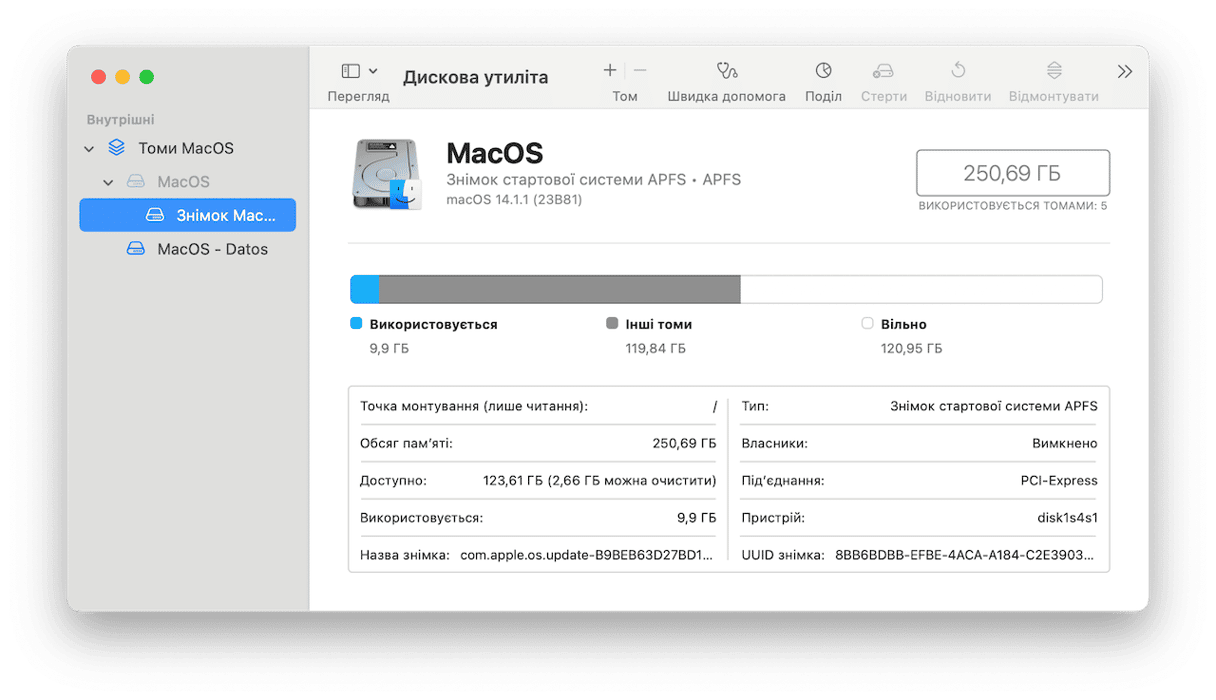This screenshot has height=700, width=1216.
Task: Select MacOS - Datos volume in sidebar
Action: click(211, 249)
